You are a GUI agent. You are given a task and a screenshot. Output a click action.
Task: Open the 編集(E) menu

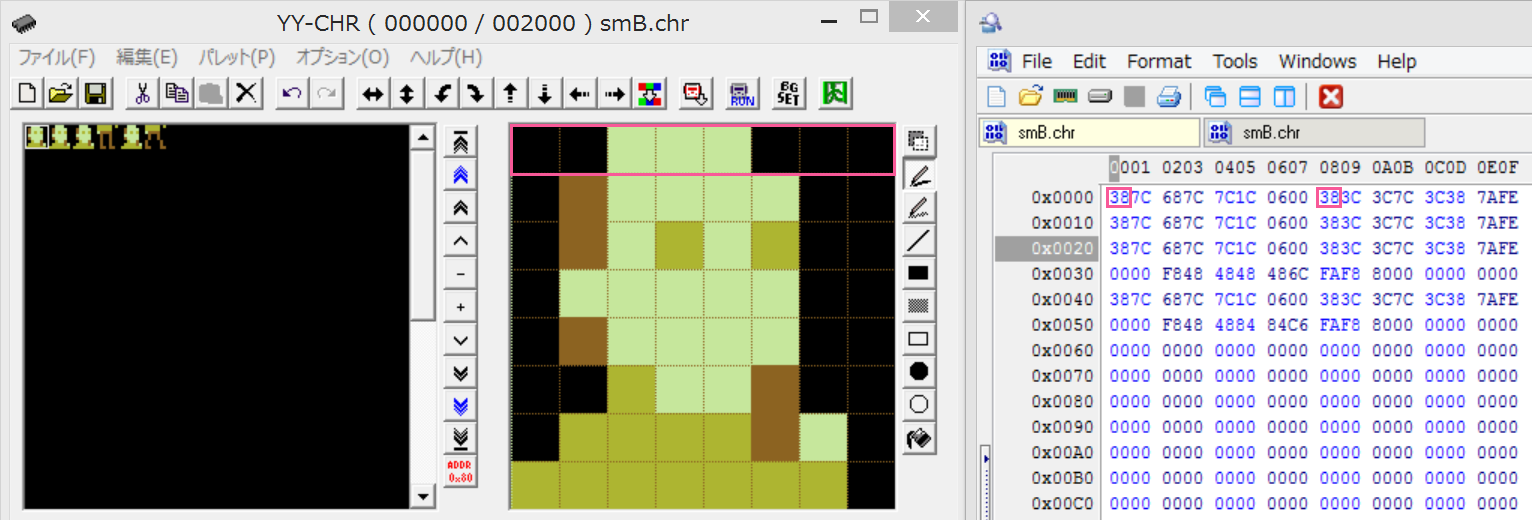pos(147,57)
